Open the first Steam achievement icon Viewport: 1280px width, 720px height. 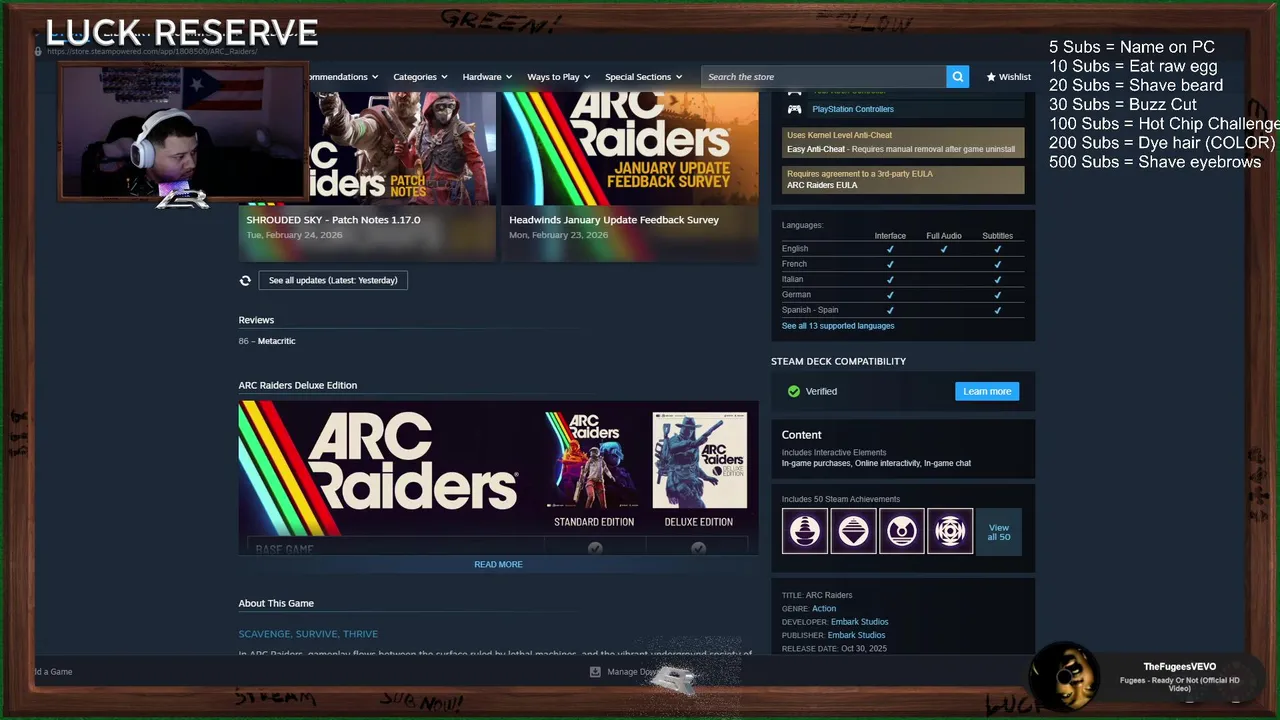coord(805,531)
